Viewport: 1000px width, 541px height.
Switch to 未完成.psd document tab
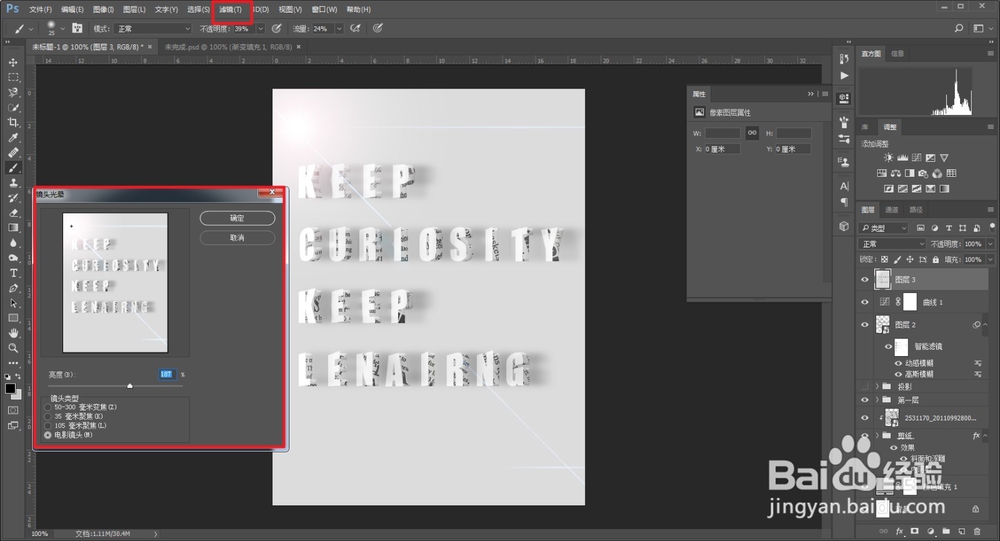click(x=228, y=47)
